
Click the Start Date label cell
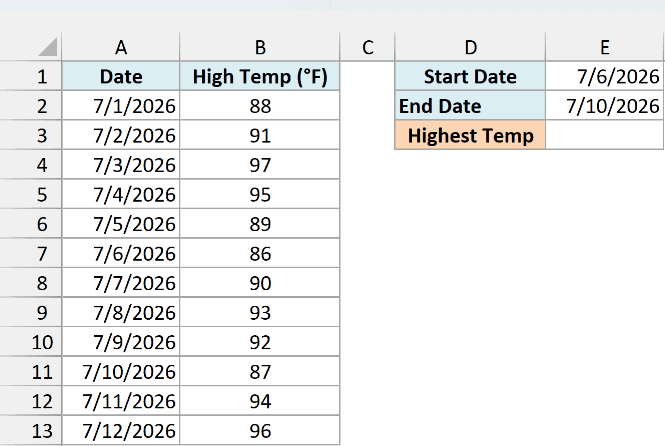pos(470,76)
